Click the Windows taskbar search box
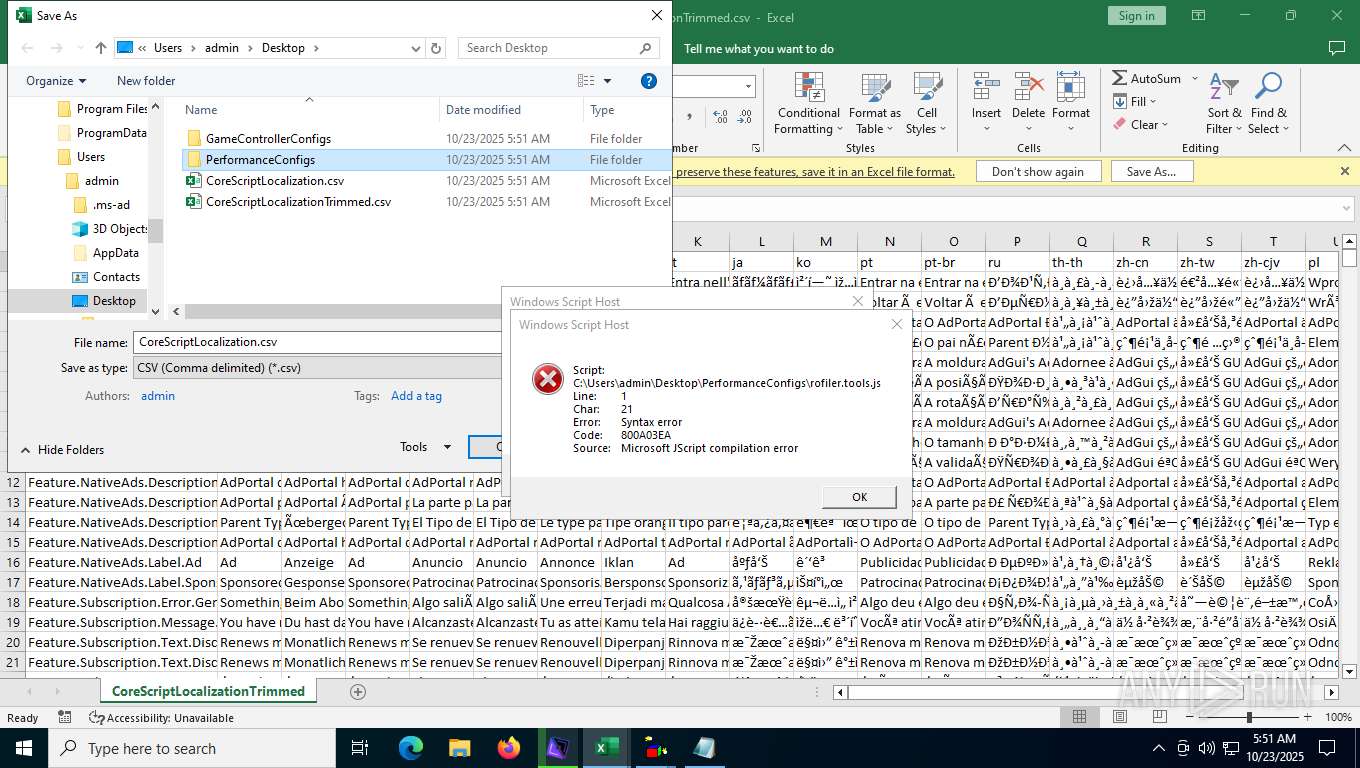Viewport: 1360px width, 768px height. [x=192, y=748]
